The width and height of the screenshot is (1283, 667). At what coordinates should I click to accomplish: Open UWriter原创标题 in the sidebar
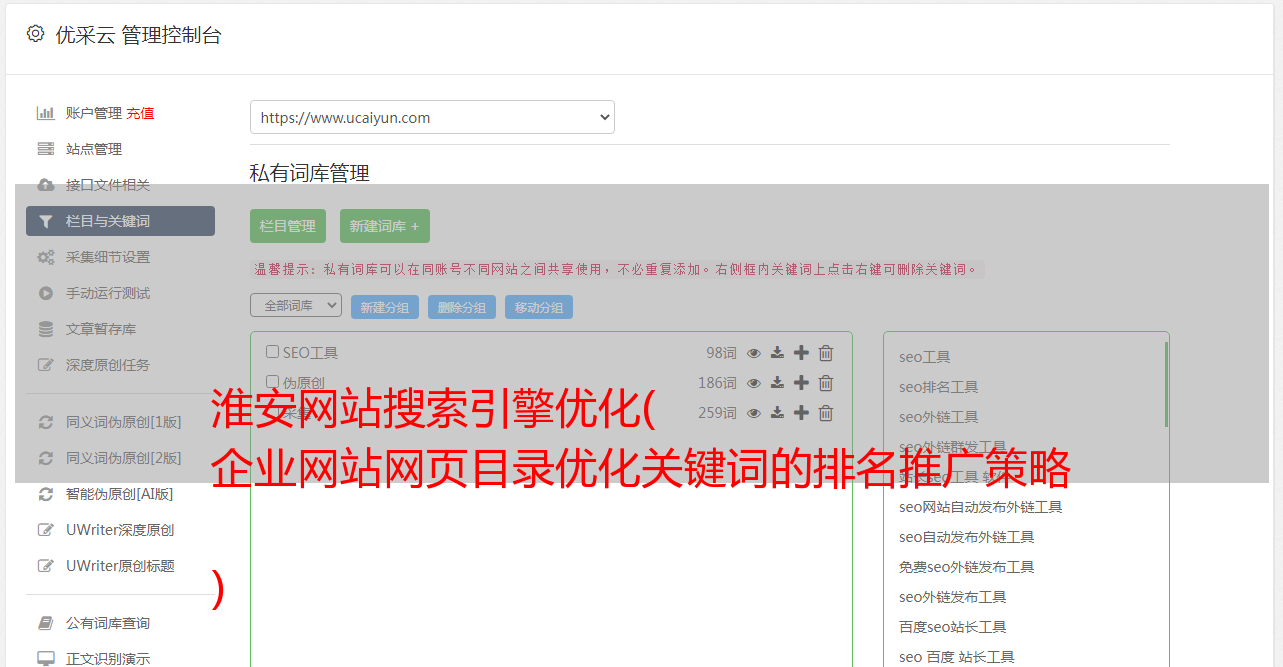[x=120, y=566]
